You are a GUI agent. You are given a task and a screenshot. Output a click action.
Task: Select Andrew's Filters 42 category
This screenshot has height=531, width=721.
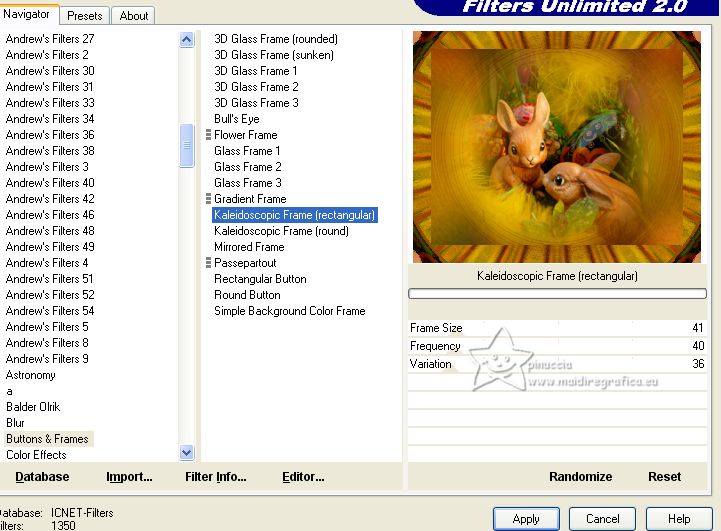coord(50,199)
